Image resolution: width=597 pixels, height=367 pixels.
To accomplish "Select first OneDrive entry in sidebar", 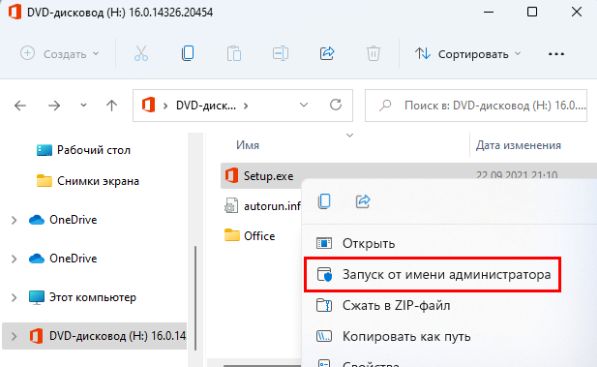I will [63, 220].
